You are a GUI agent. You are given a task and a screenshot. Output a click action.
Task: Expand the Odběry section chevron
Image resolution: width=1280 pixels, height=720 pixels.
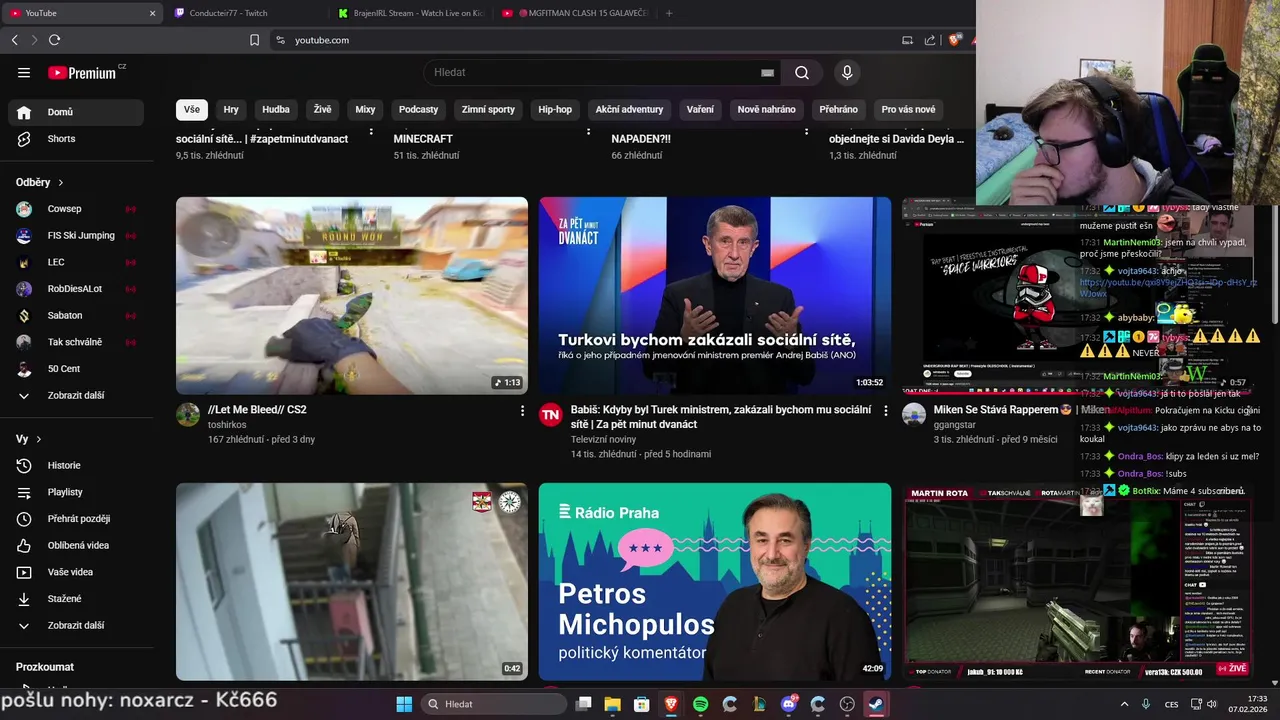coord(60,183)
